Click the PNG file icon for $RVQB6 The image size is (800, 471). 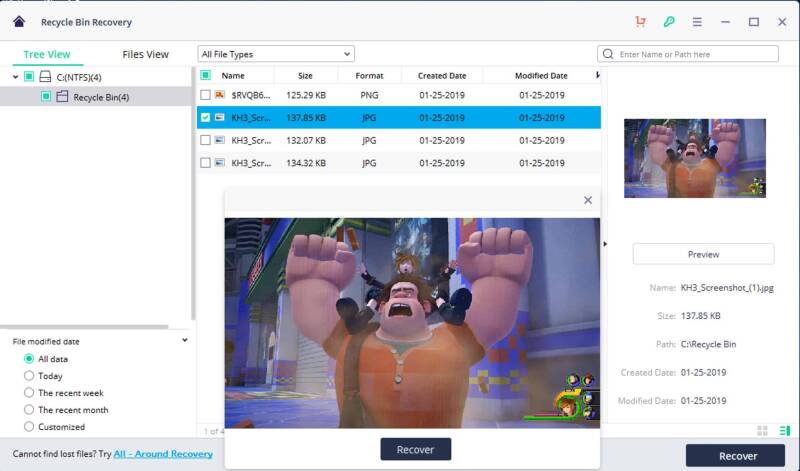point(219,95)
